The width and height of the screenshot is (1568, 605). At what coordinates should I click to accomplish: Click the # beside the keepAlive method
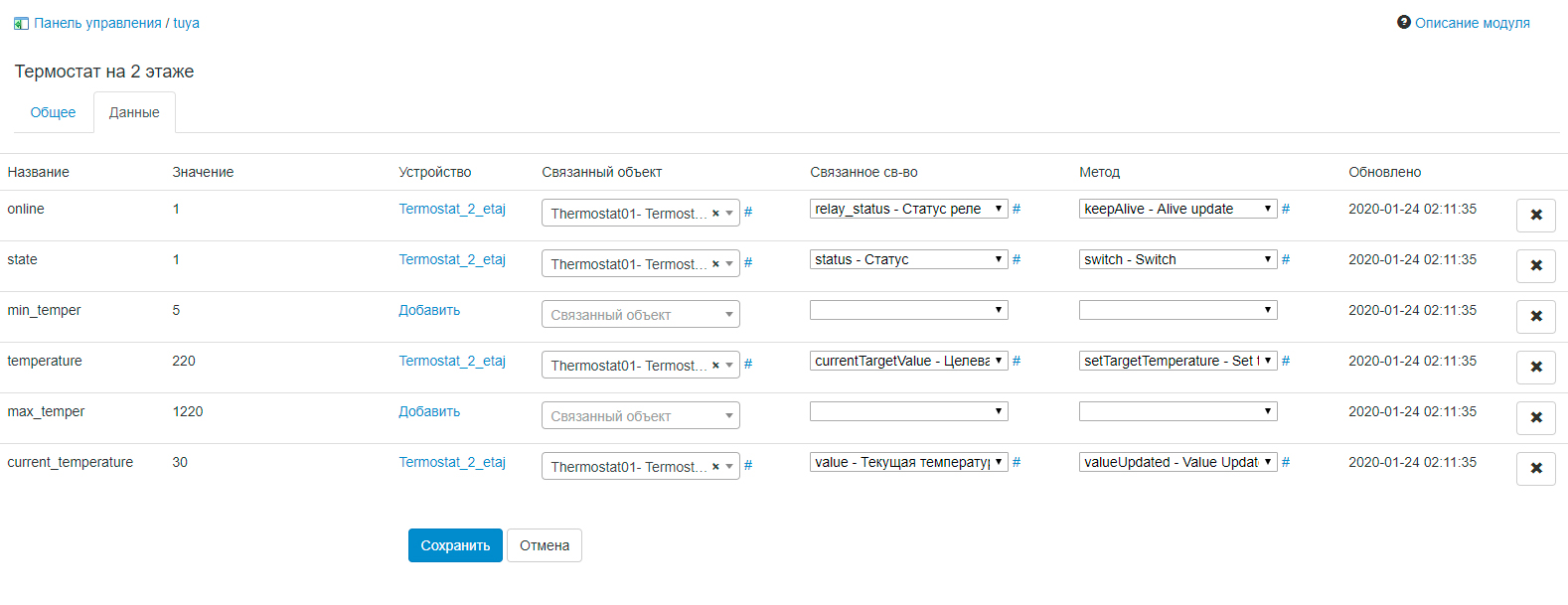point(1286,209)
